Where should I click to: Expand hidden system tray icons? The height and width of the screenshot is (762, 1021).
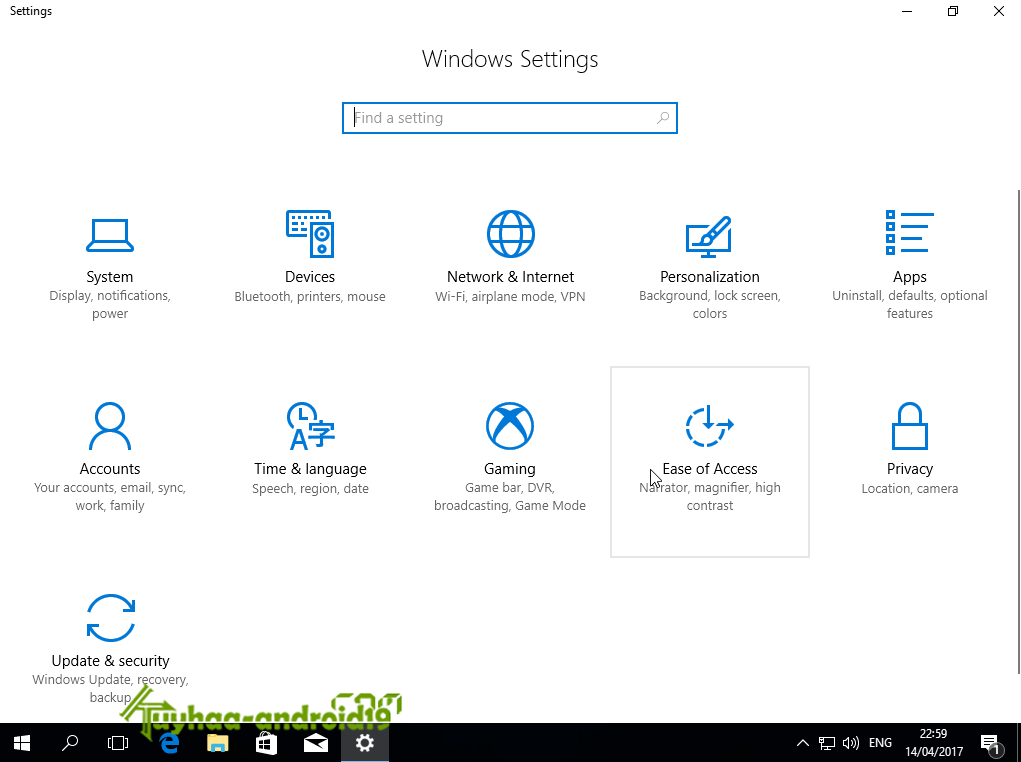pos(803,743)
